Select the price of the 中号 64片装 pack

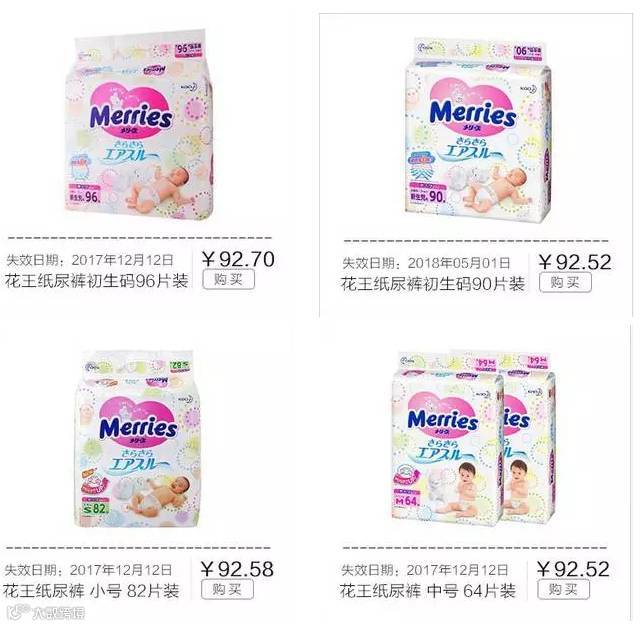(573, 569)
